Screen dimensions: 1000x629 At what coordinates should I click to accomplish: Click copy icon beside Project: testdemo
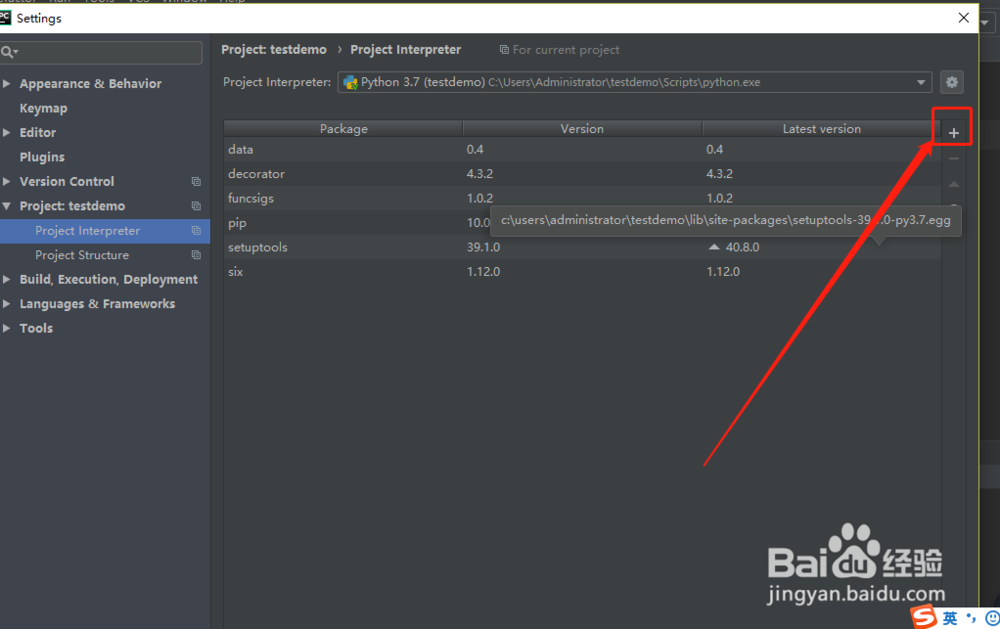pos(196,206)
